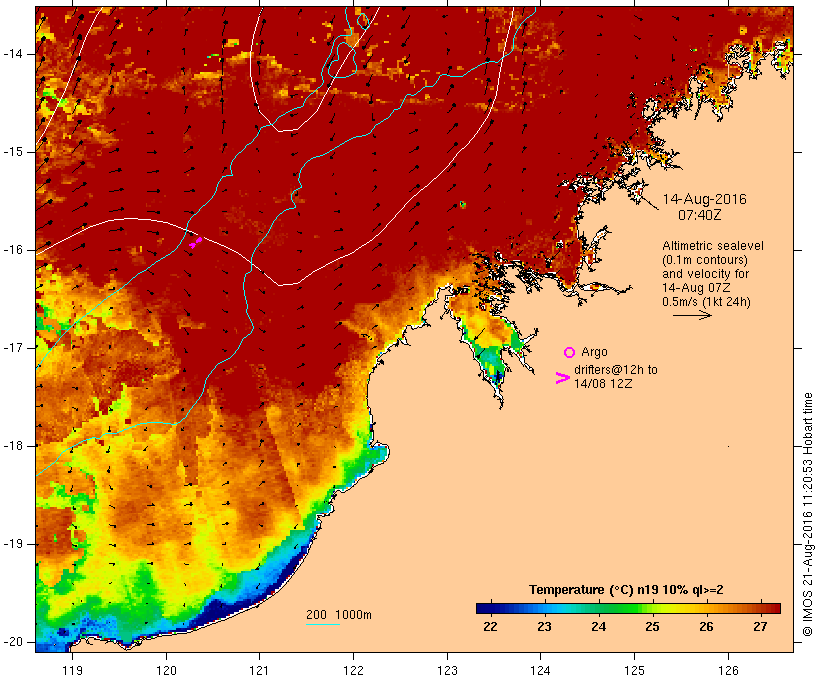Viewport: 820px width, 680px height.
Task: Click the longitude axis label 124
Action: (x=540, y=670)
